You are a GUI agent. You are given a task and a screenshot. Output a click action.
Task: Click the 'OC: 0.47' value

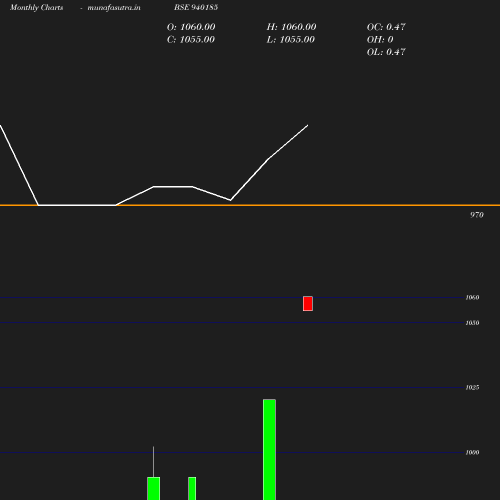click(386, 27)
